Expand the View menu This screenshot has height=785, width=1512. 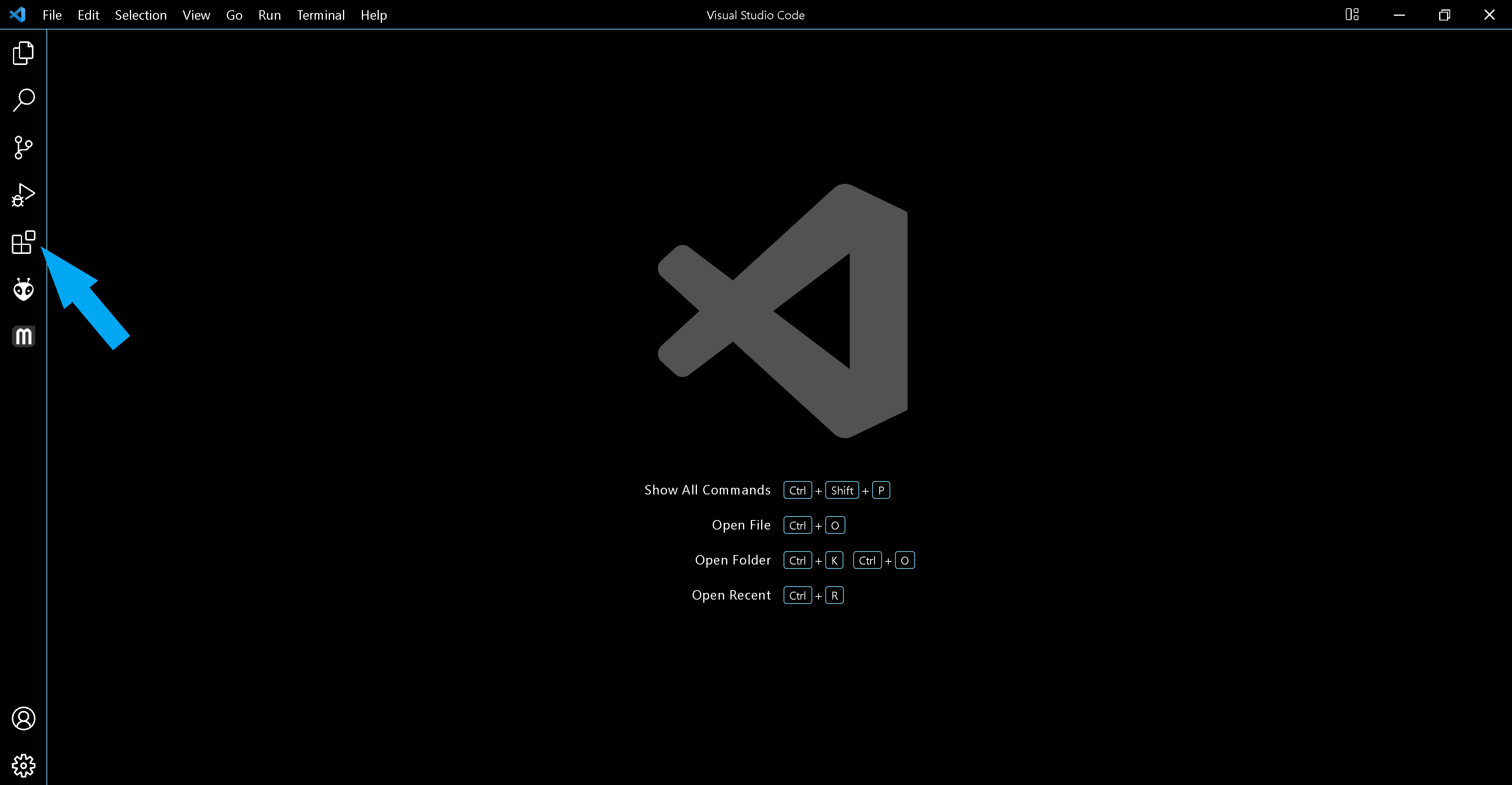tap(196, 15)
